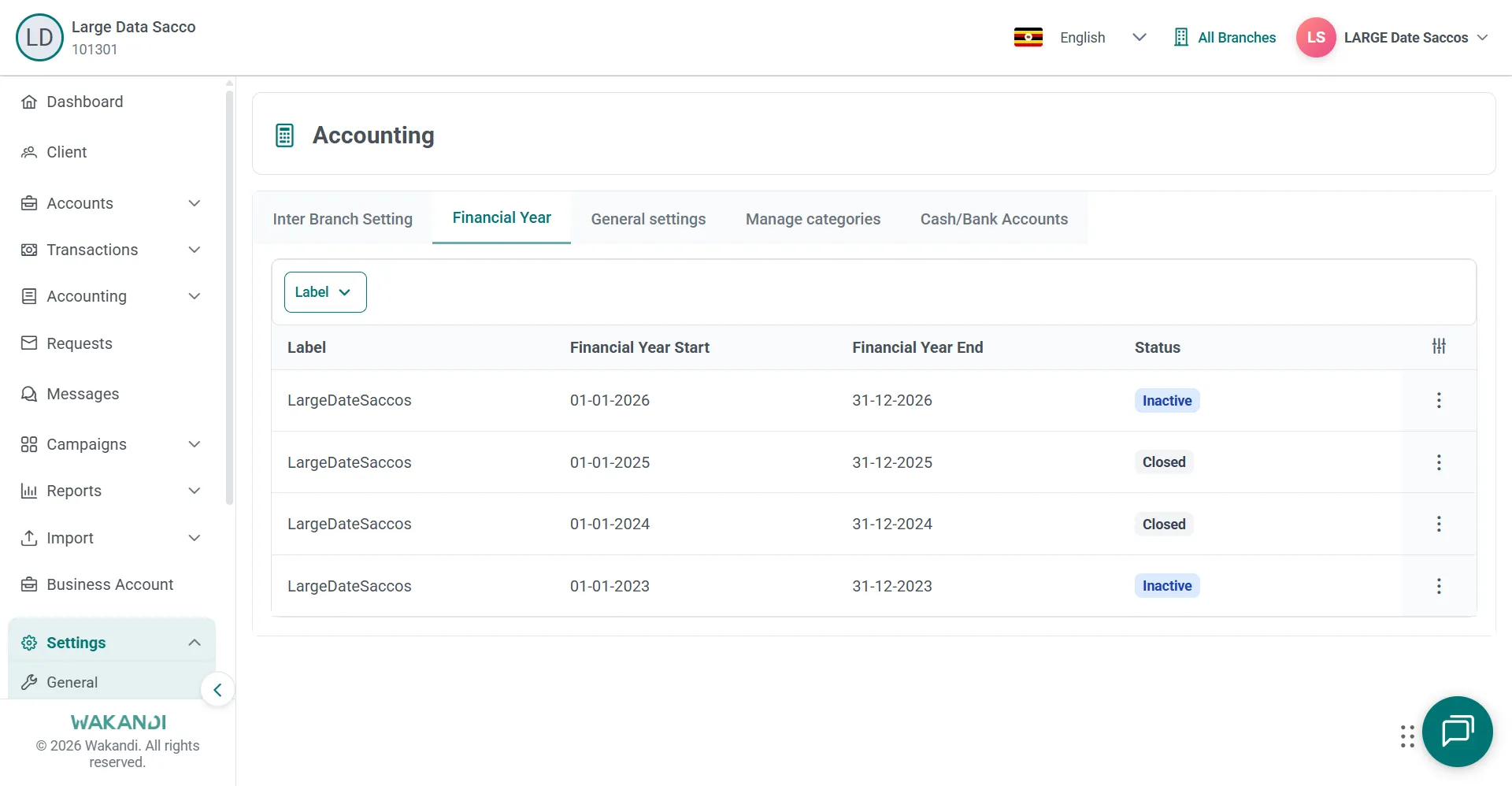Click the Dashboard home icon
Viewport: 1512px width, 786px height.
(x=29, y=102)
